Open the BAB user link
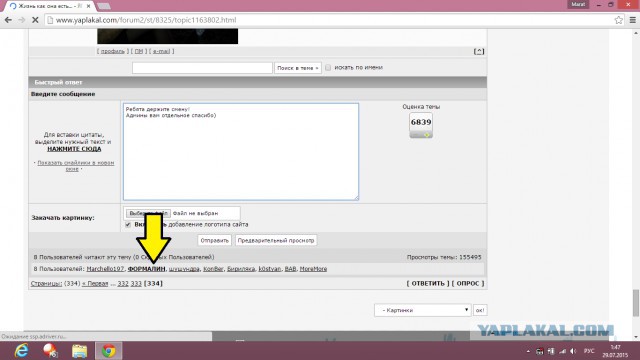This screenshot has height=360, width=640. click(x=290, y=269)
